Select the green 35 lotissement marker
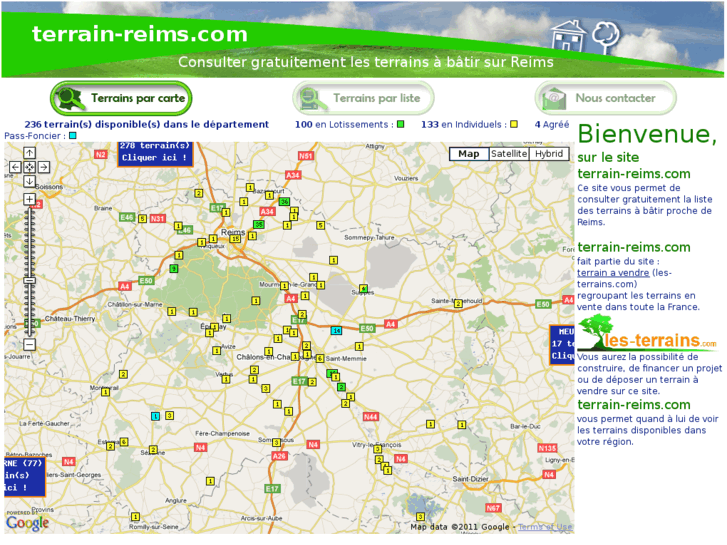The image size is (727, 545). [x=259, y=225]
